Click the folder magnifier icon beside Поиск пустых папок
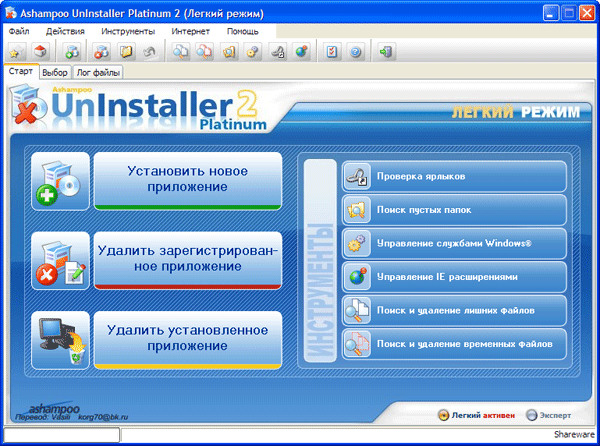The image size is (600, 446). [357, 210]
